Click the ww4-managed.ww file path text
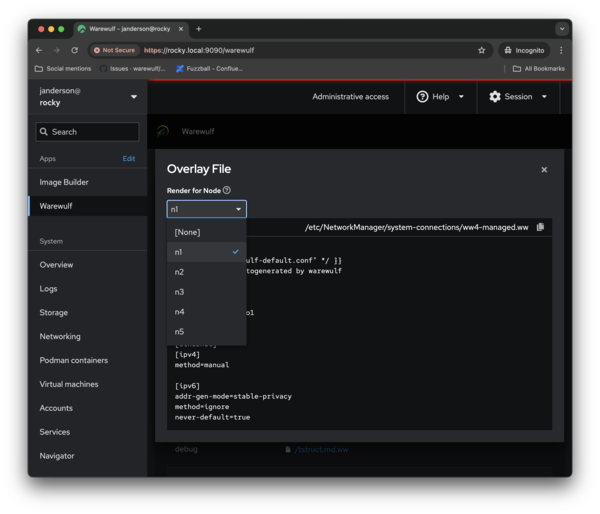Screen dimensions: 600x514 click(x=416, y=227)
